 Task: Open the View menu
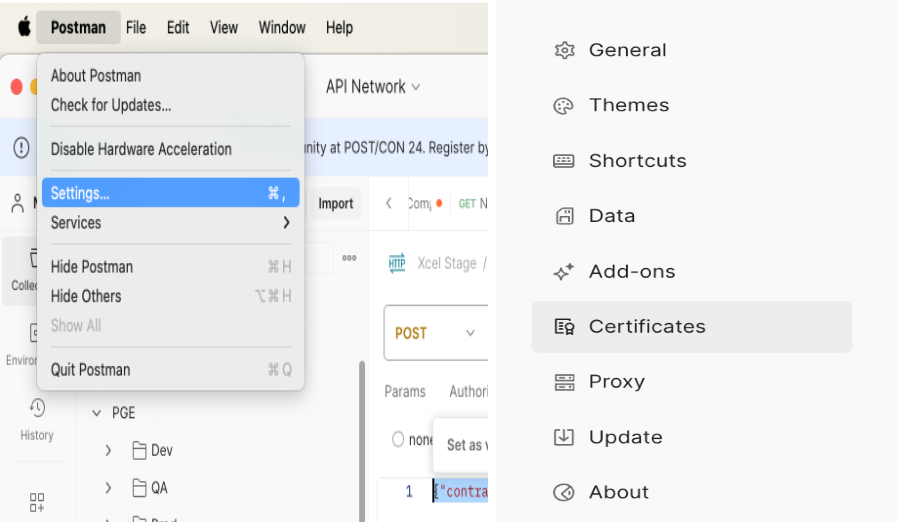(224, 28)
